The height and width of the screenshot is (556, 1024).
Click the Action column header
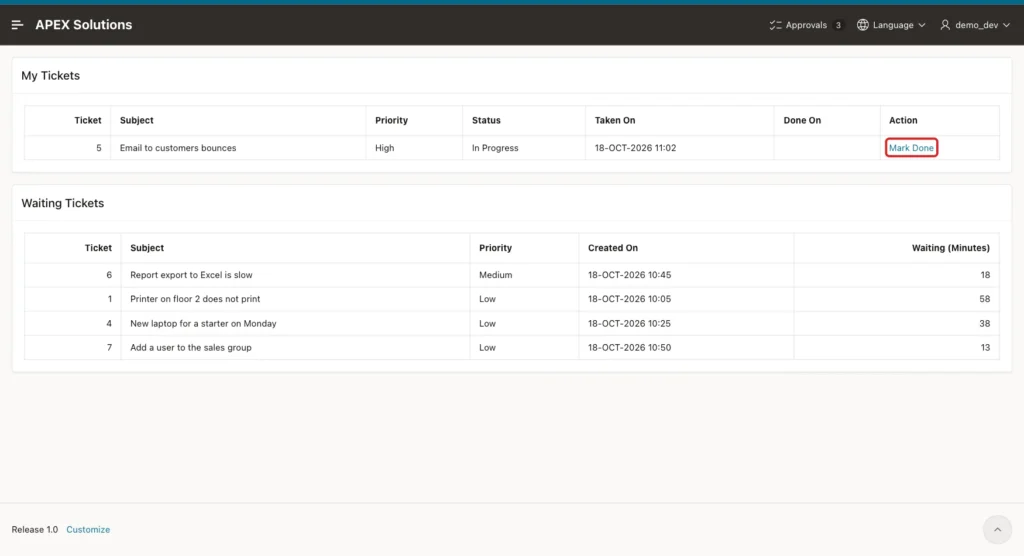click(903, 120)
